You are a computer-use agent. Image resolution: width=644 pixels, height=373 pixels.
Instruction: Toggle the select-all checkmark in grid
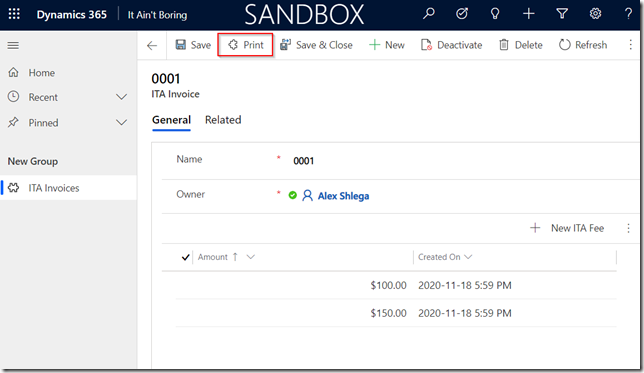tap(185, 257)
